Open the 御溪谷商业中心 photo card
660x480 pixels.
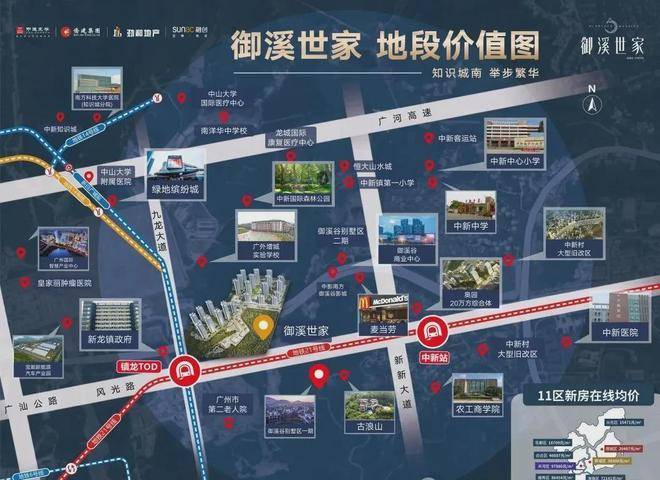(x=407, y=239)
